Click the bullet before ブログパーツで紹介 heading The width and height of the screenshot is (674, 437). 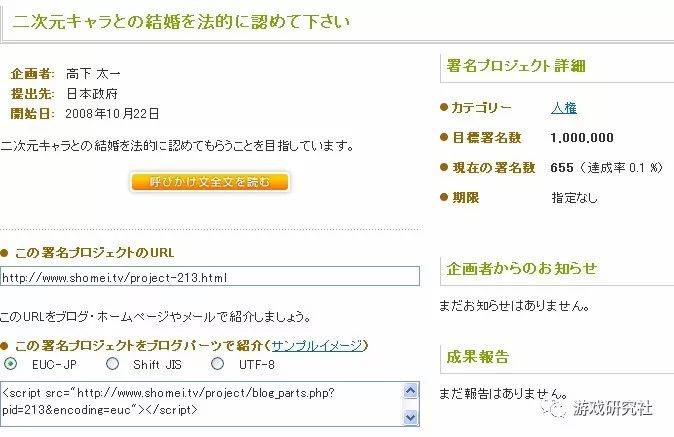click(4, 346)
